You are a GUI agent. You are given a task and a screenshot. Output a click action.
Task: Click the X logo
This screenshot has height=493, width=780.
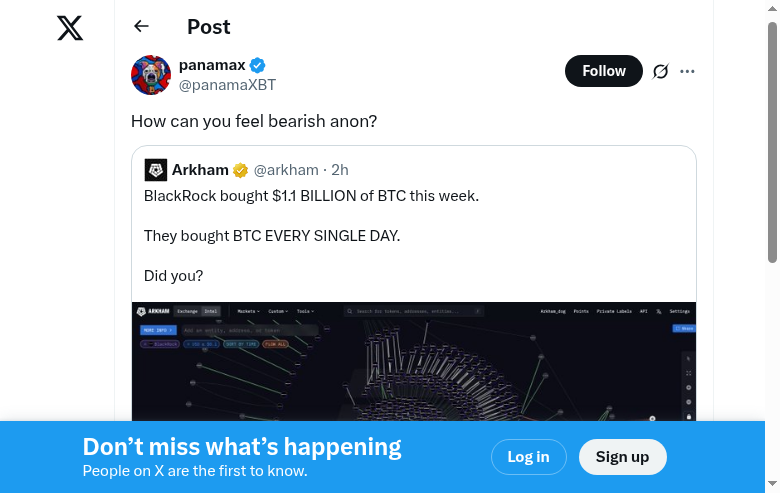coord(70,28)
